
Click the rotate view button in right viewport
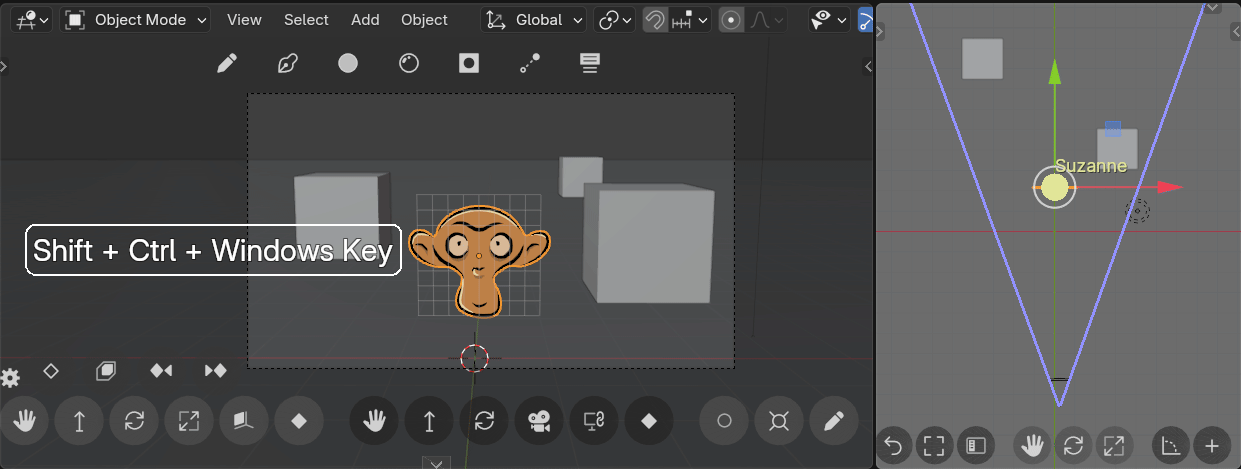pos(1072,445)
